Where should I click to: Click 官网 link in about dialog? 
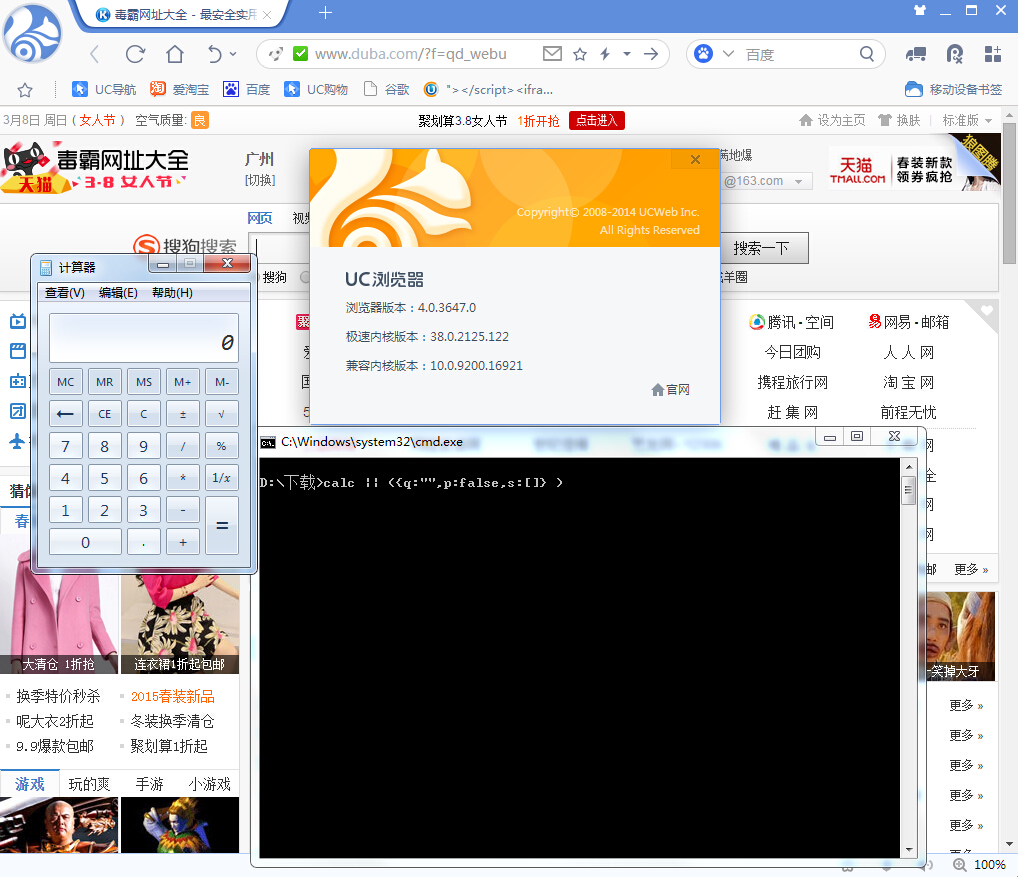pos(671,389)
